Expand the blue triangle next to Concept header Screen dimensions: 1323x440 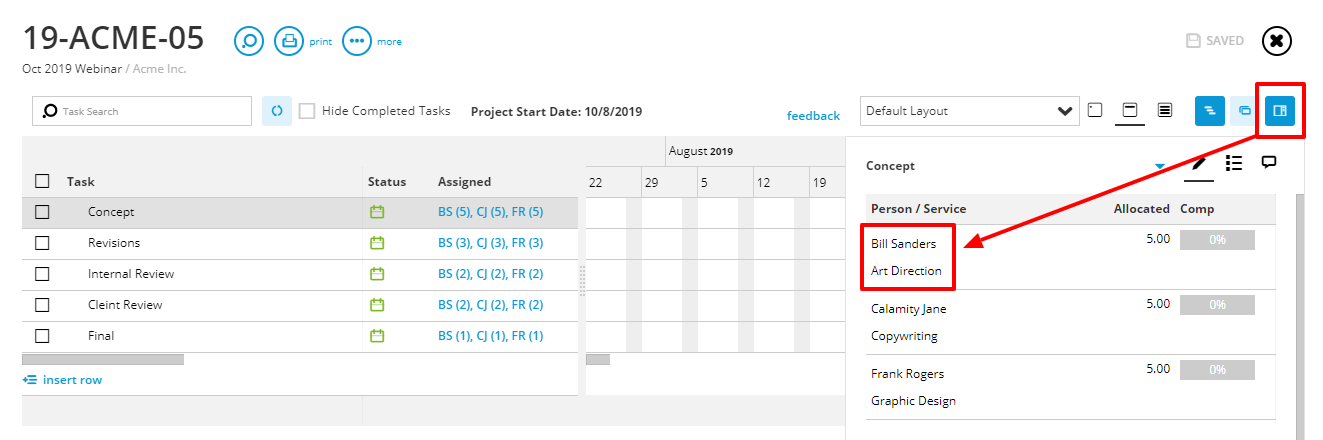click(x=1160, y=166)
